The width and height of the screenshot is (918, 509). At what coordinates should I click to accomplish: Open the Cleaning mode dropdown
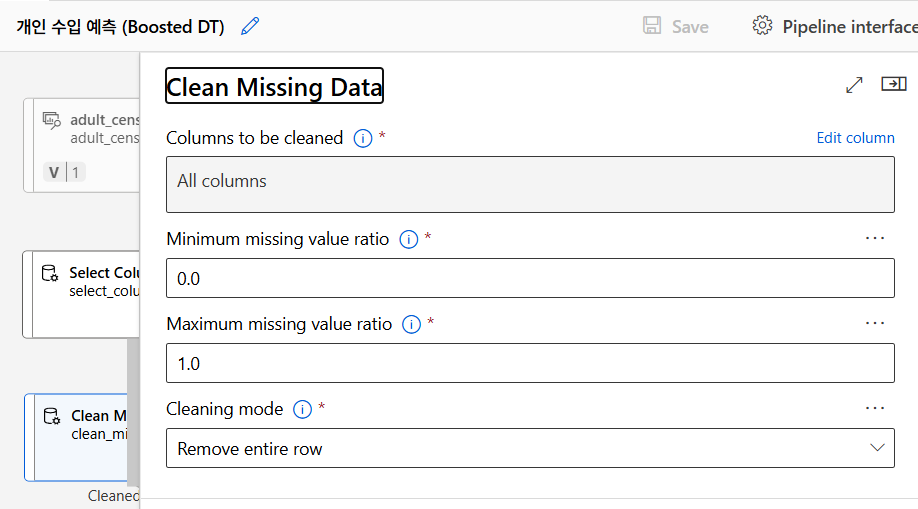click(x=530, y=449)
